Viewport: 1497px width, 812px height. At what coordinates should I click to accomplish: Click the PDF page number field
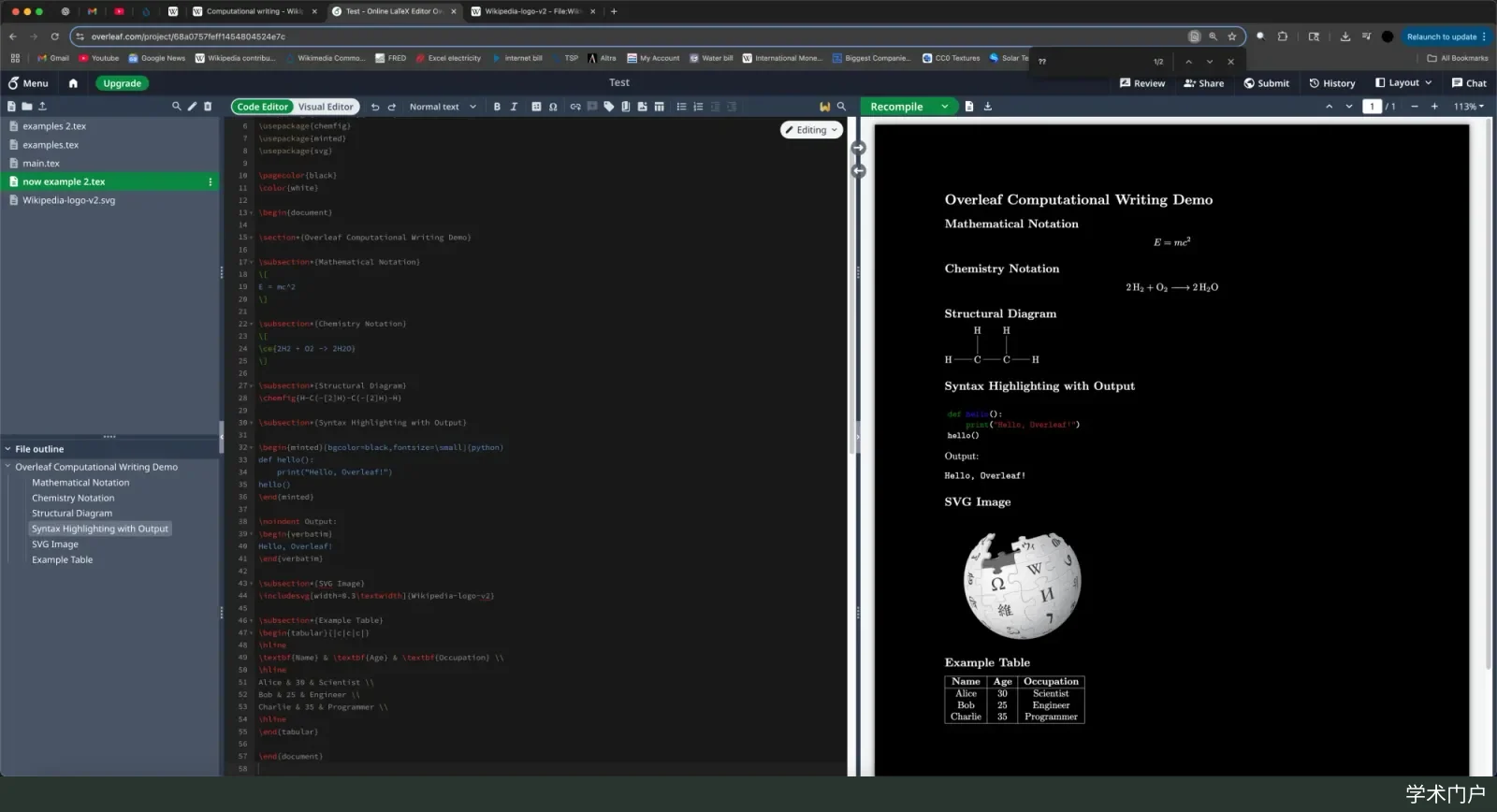1372,107
